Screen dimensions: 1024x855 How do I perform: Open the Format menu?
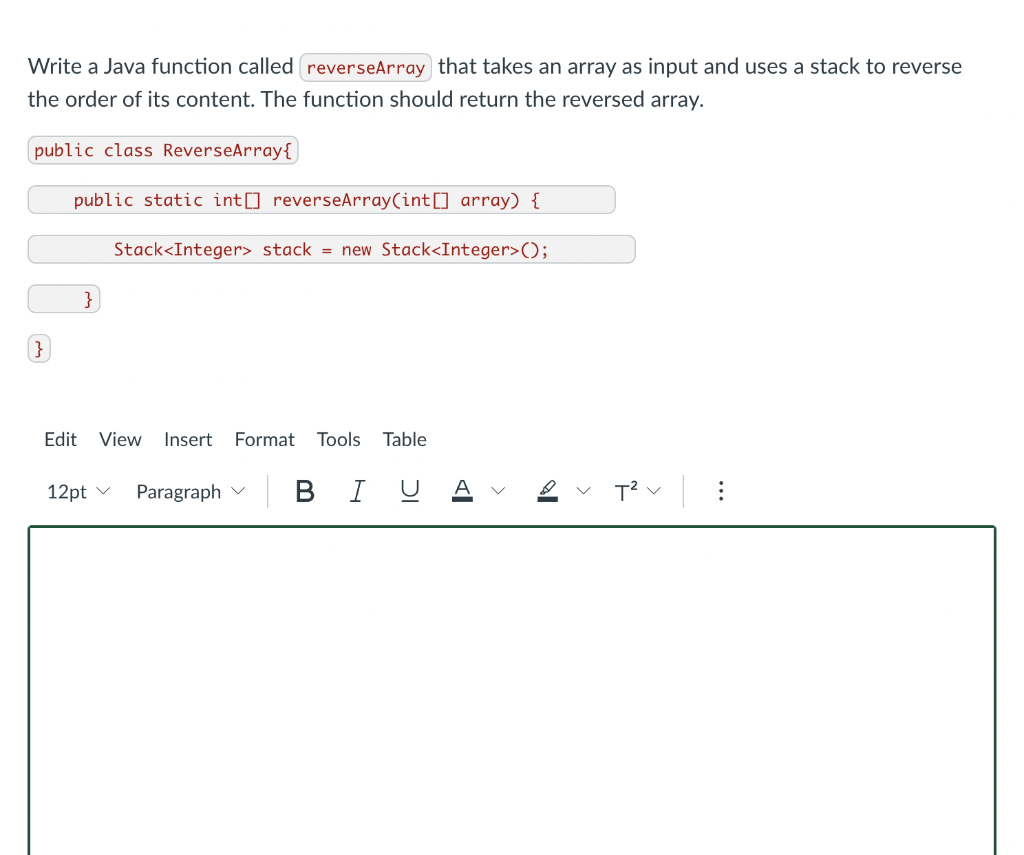click(264, 439)
